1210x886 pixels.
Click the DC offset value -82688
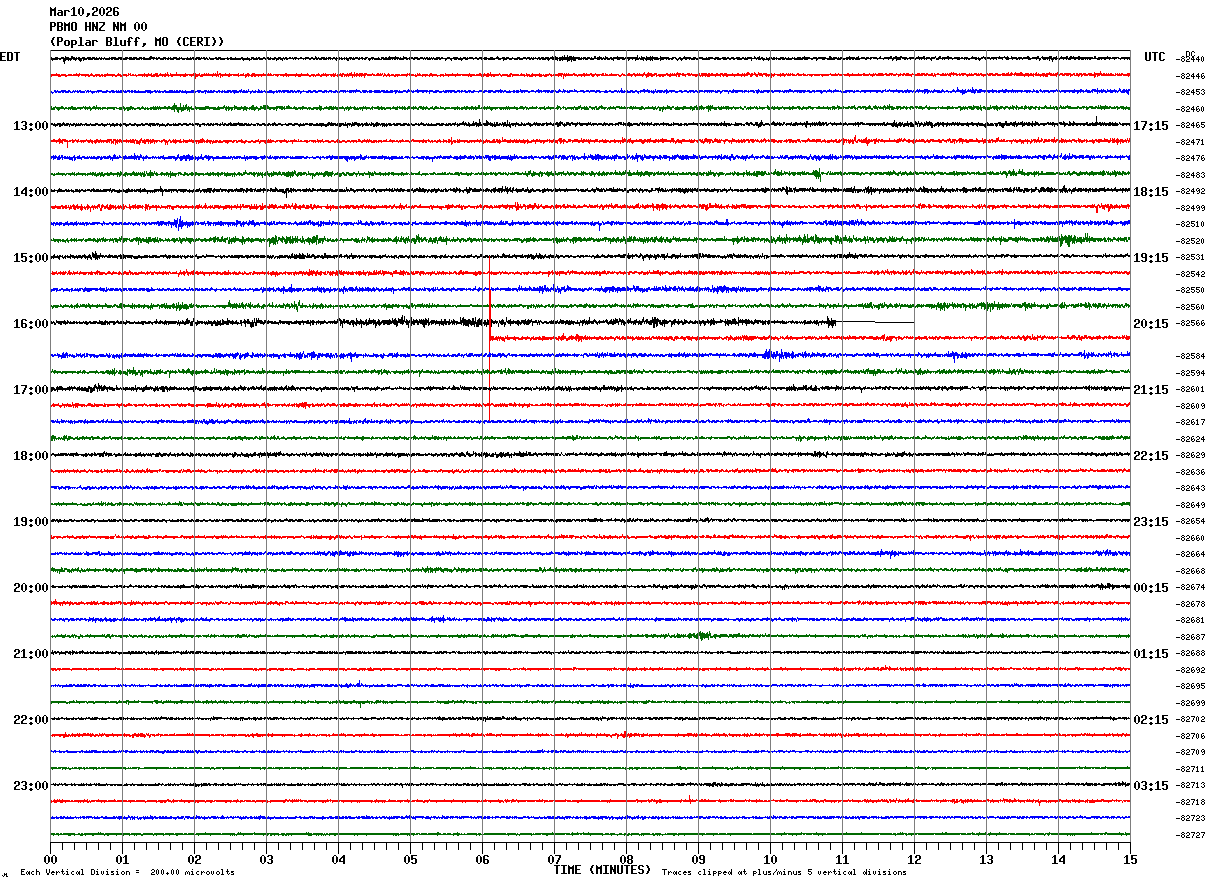[1191, 653]
